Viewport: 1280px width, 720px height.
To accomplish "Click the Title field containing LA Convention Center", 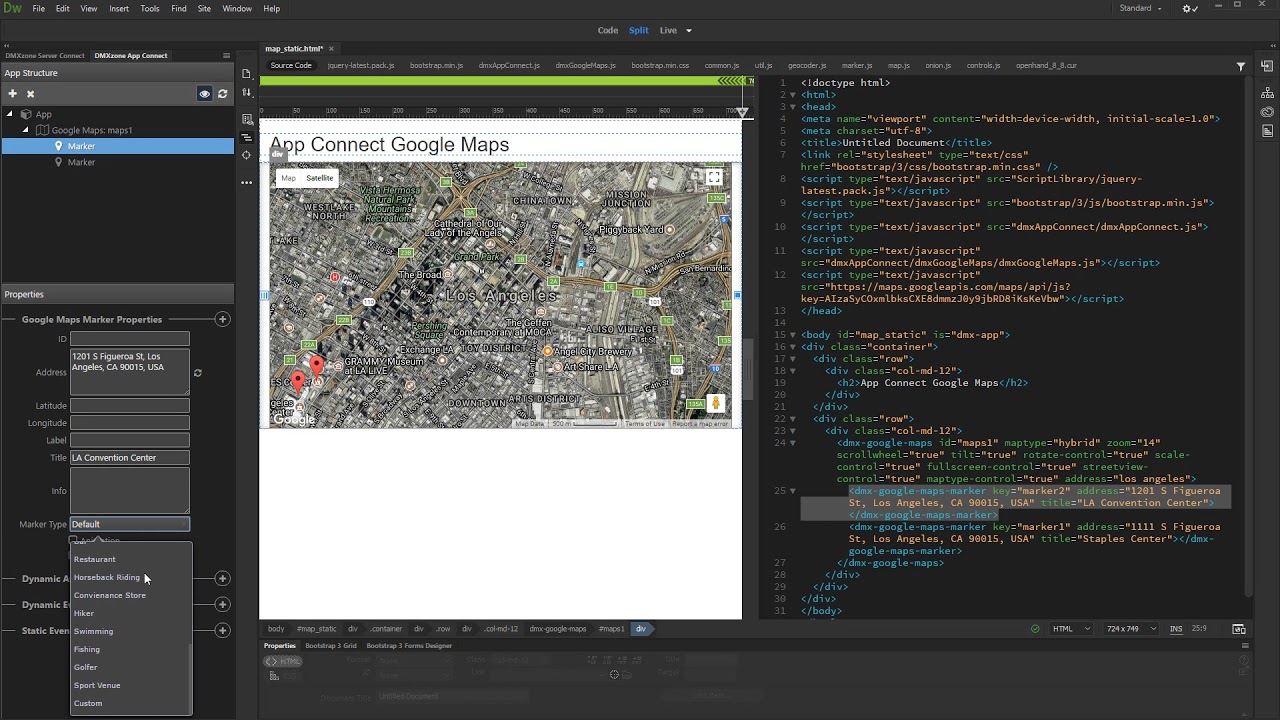I will click(x=130, y=458).
